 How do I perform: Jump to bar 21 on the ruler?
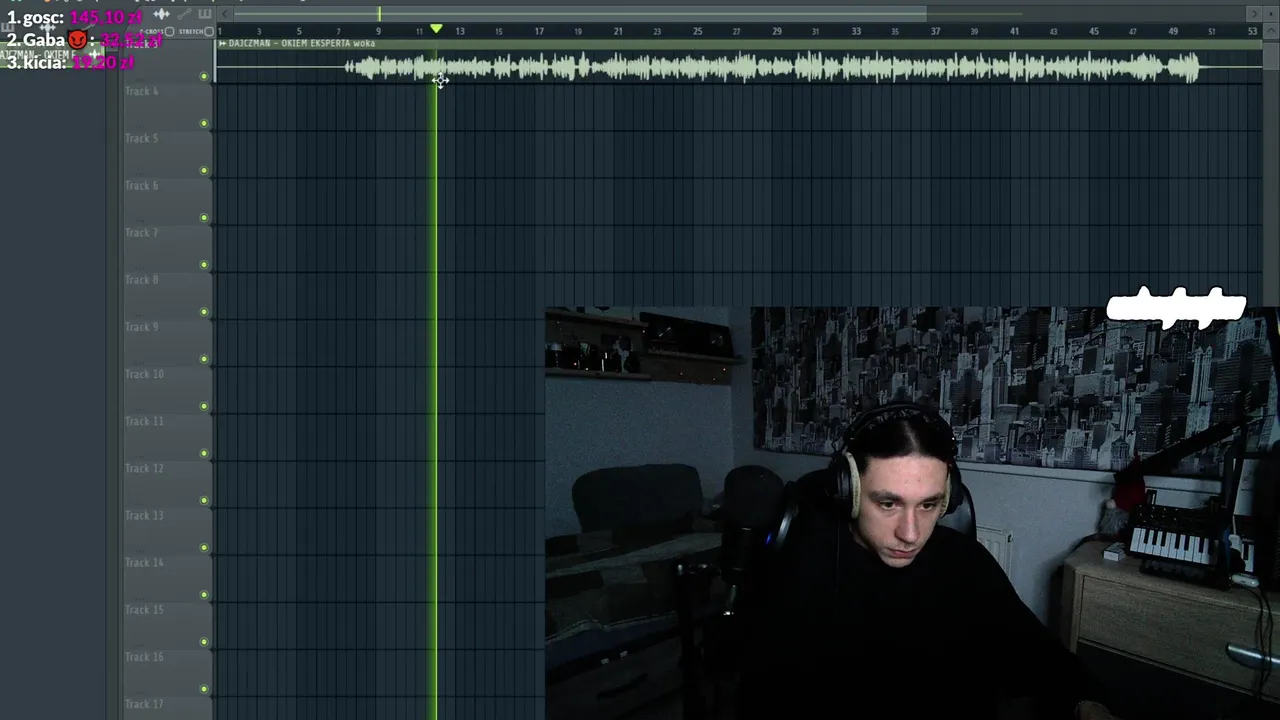click(617, 31)
